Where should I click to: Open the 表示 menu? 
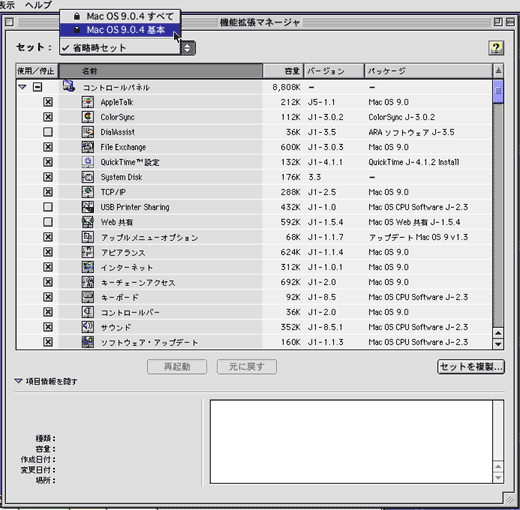pyautogui.click(x=7, y=5)
